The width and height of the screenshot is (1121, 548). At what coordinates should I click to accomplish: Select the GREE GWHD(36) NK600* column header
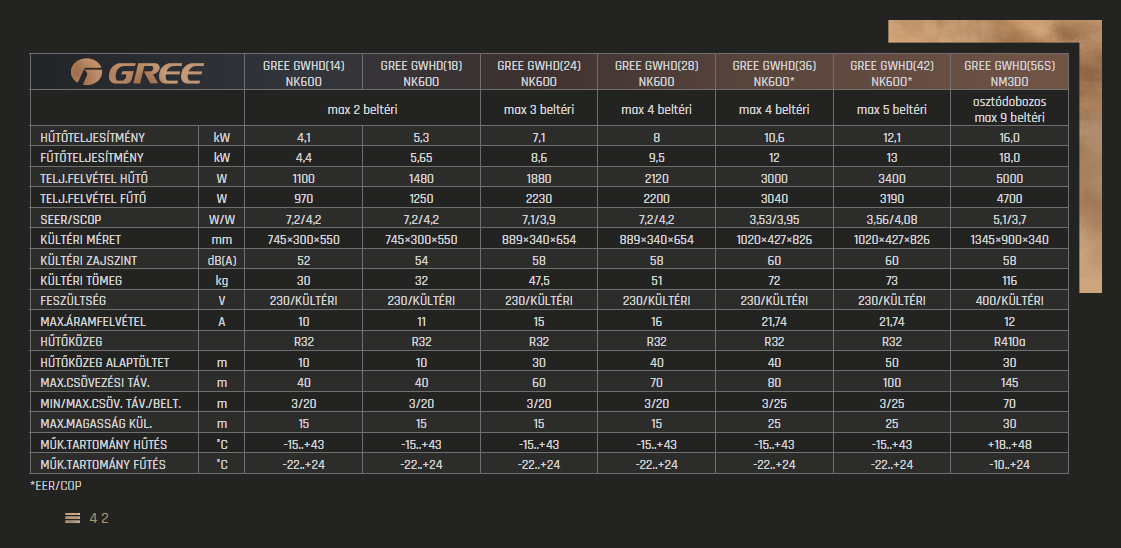[x=774, y=73]
